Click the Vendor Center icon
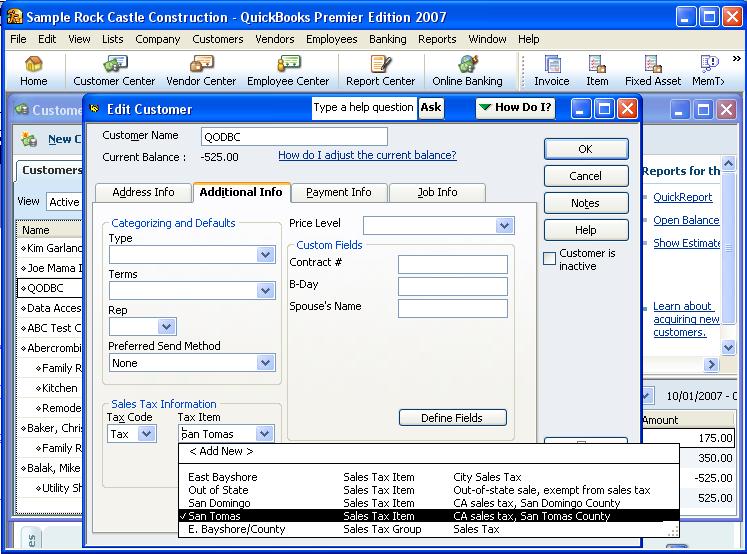The height and width of the screenshot is (554, 747). [x=201, y=71]
